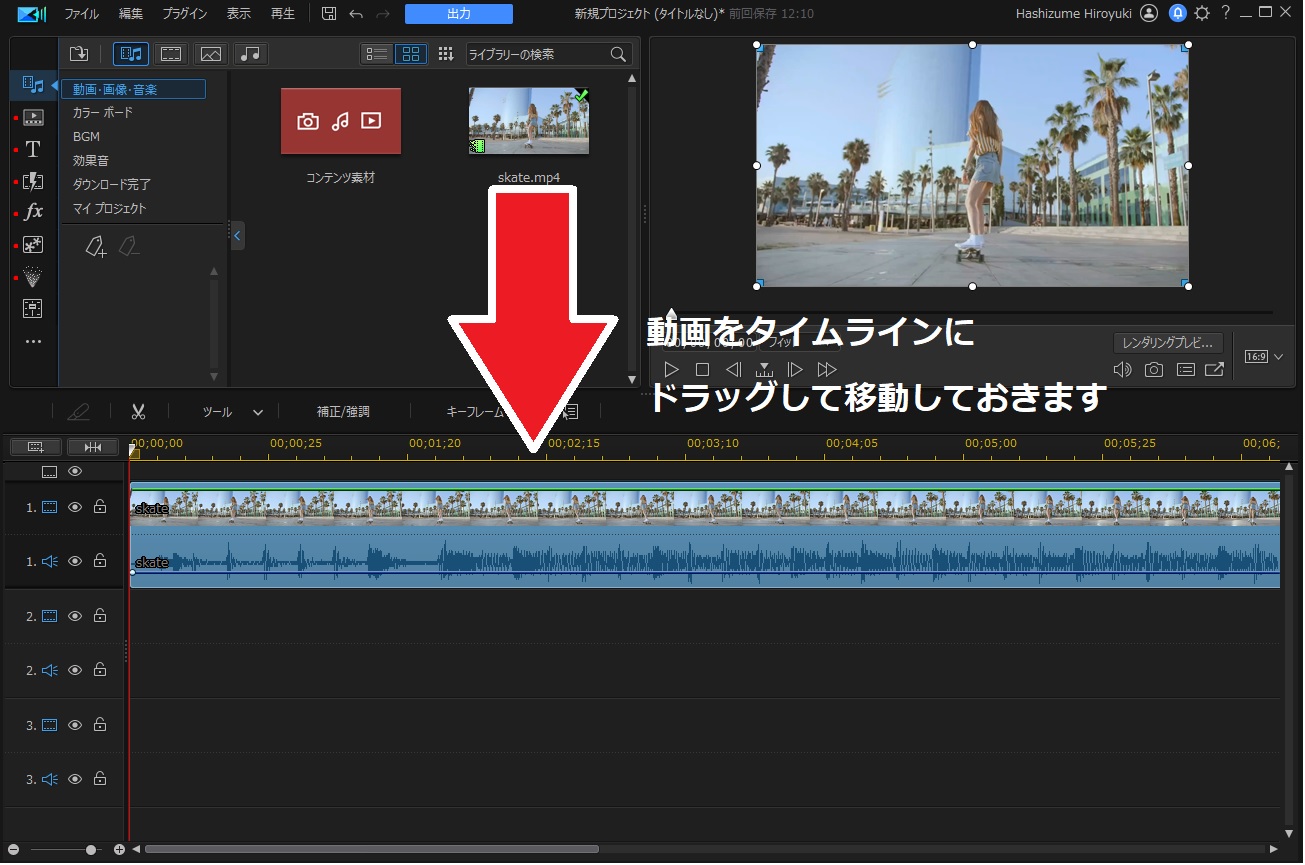Open the track manager add-tracks button
1305x865 pixels.
(36, 446)
